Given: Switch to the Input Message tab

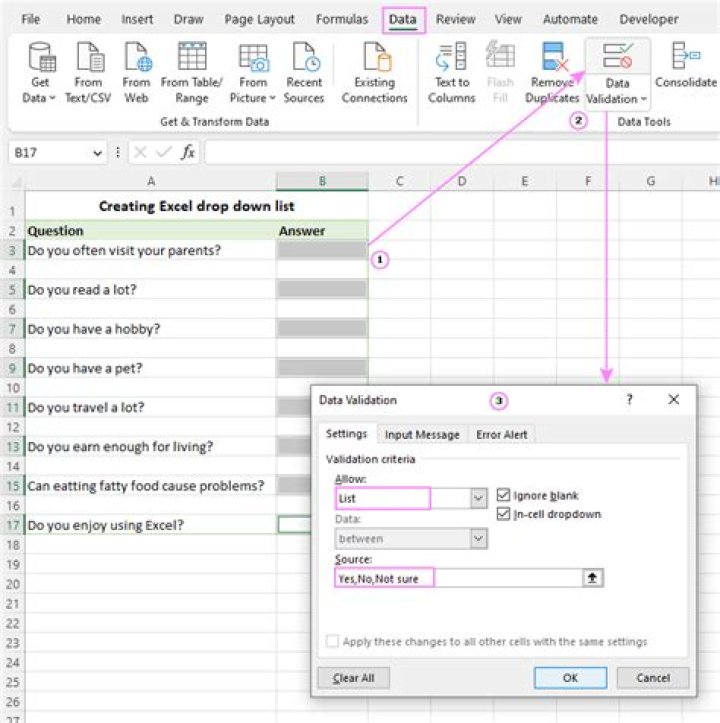Looking at the screenshot, I should tap(422, 435).
